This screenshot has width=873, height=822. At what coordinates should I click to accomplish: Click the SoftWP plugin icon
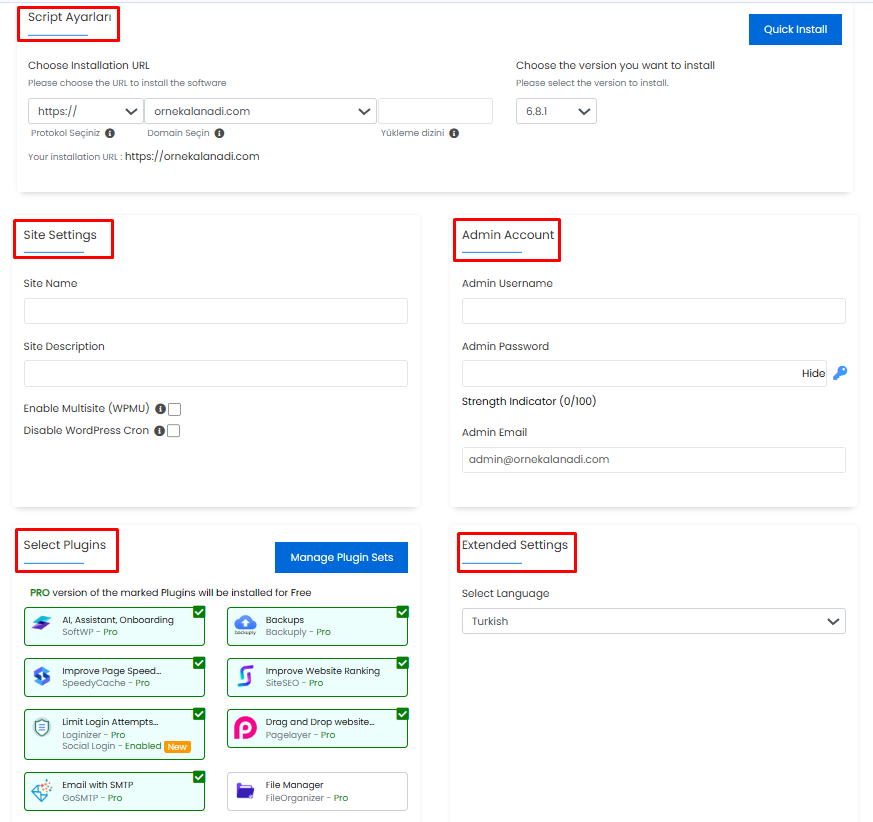[42, 623]
